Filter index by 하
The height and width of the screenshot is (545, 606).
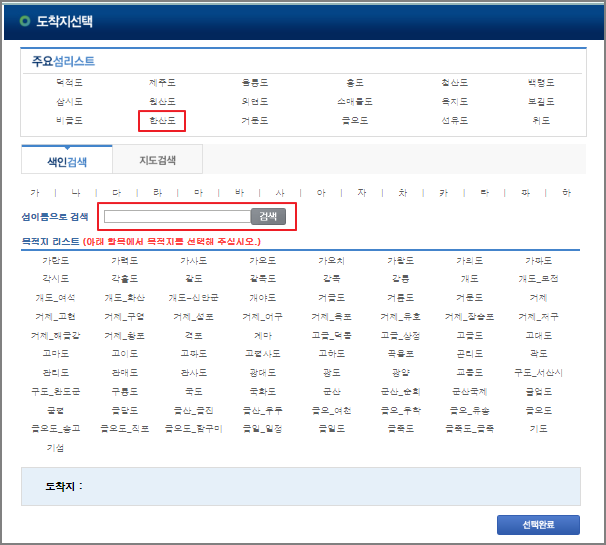(x=567, y=192)
